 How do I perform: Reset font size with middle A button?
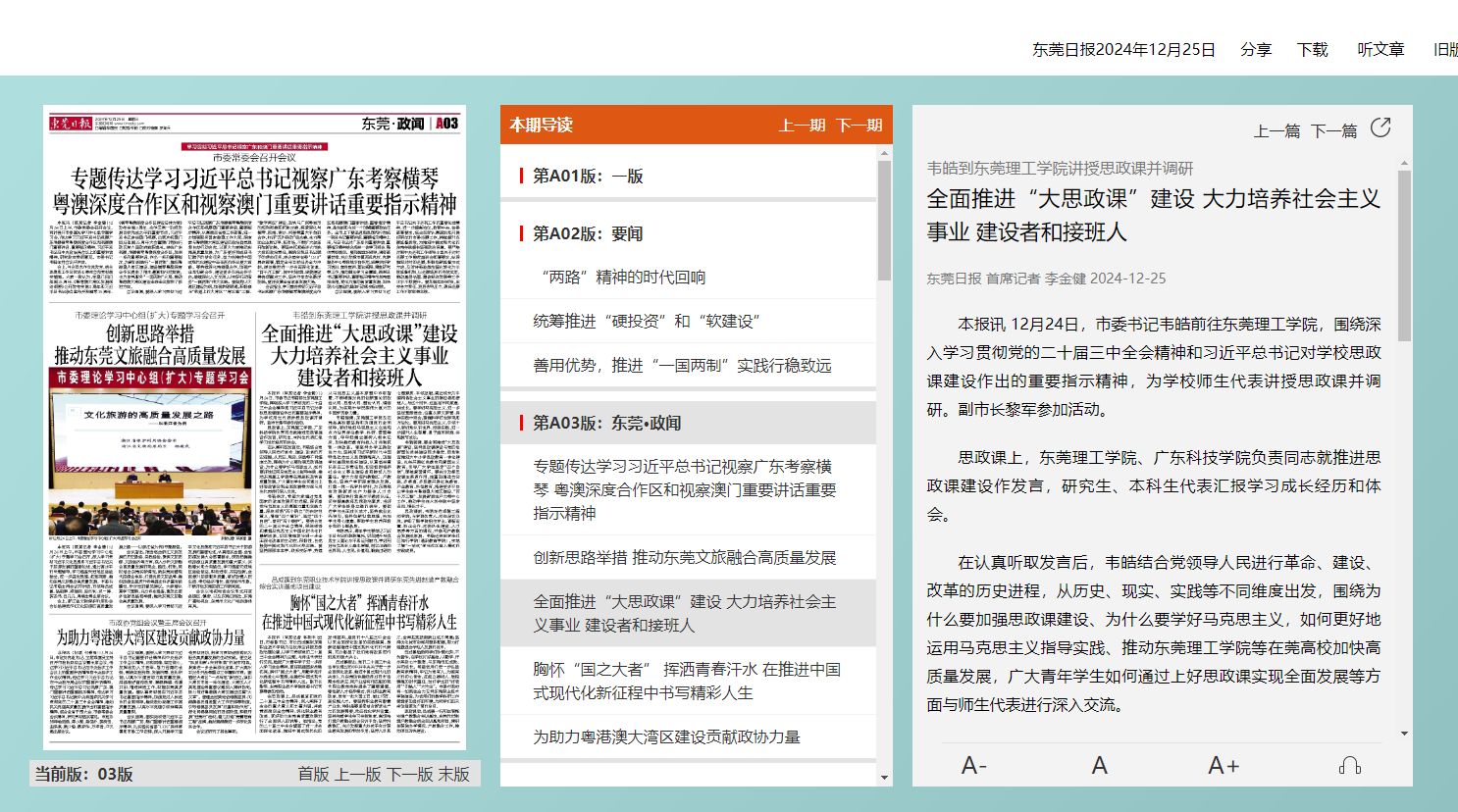click(x=1099, y=766)
